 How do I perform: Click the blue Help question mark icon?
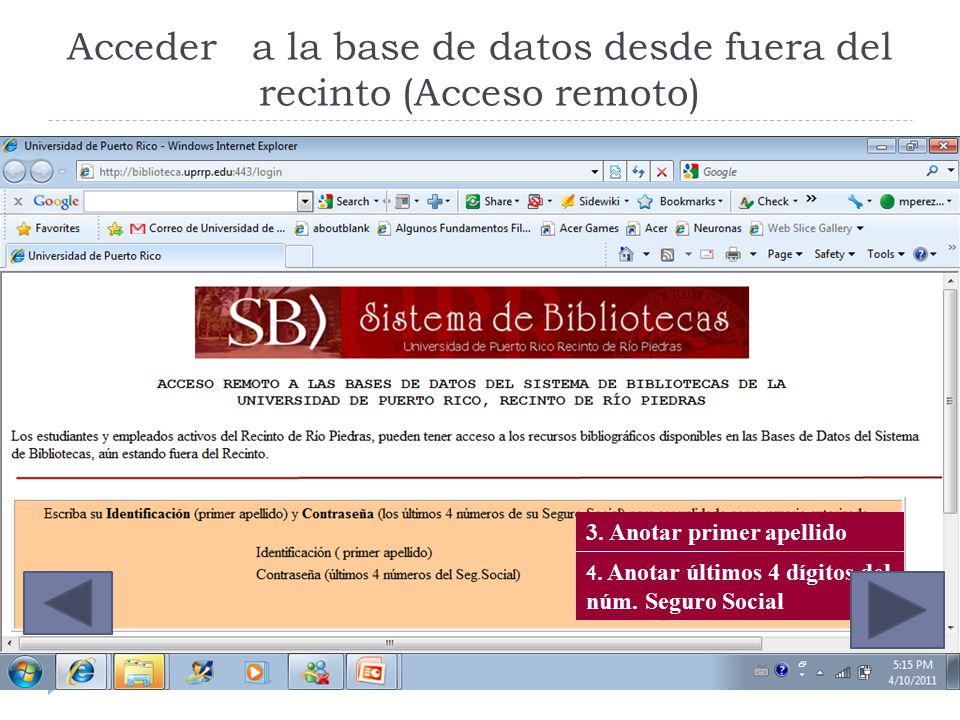(x=920, y=254)
